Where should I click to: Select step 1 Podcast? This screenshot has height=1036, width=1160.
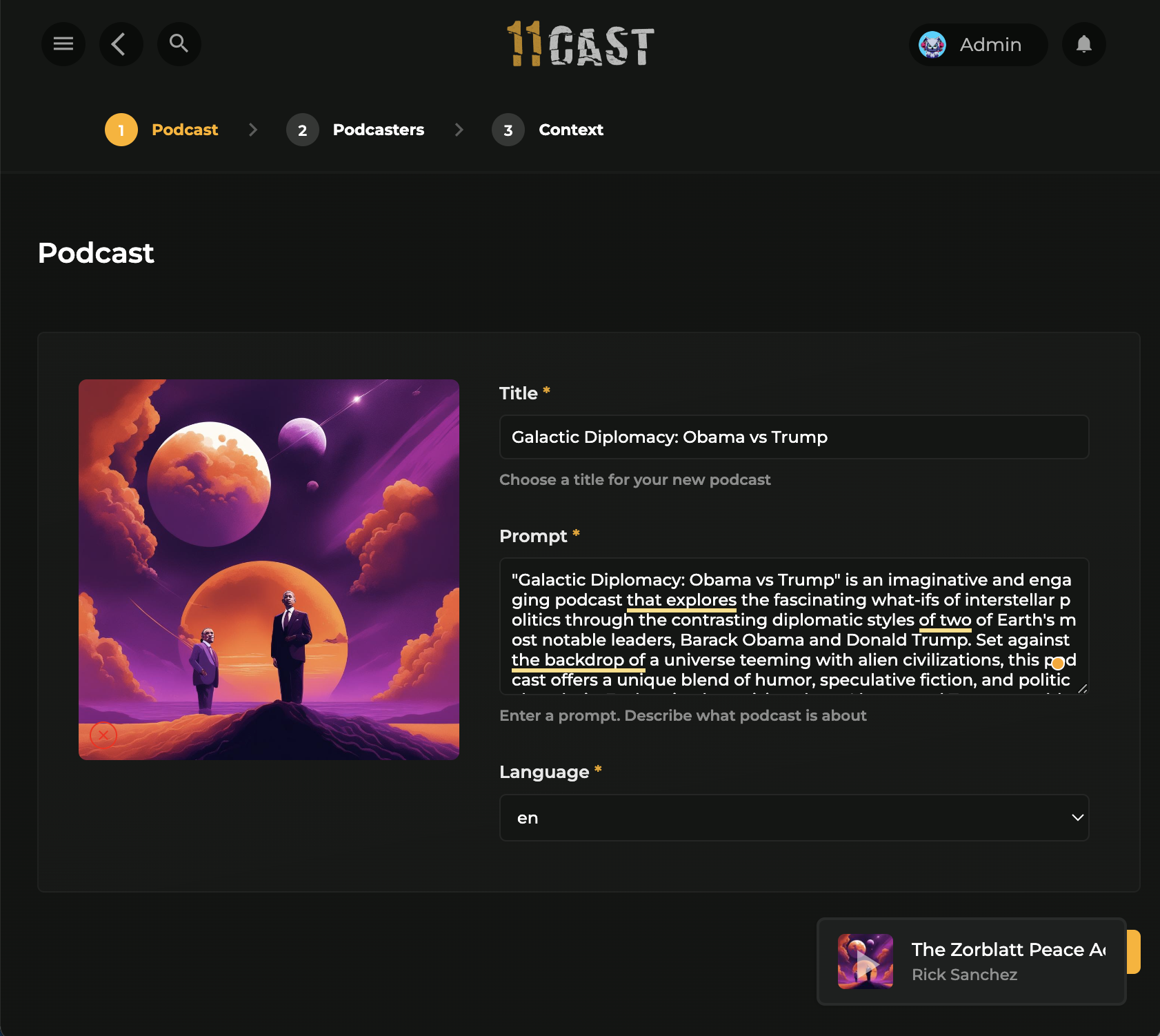(161, 130)
